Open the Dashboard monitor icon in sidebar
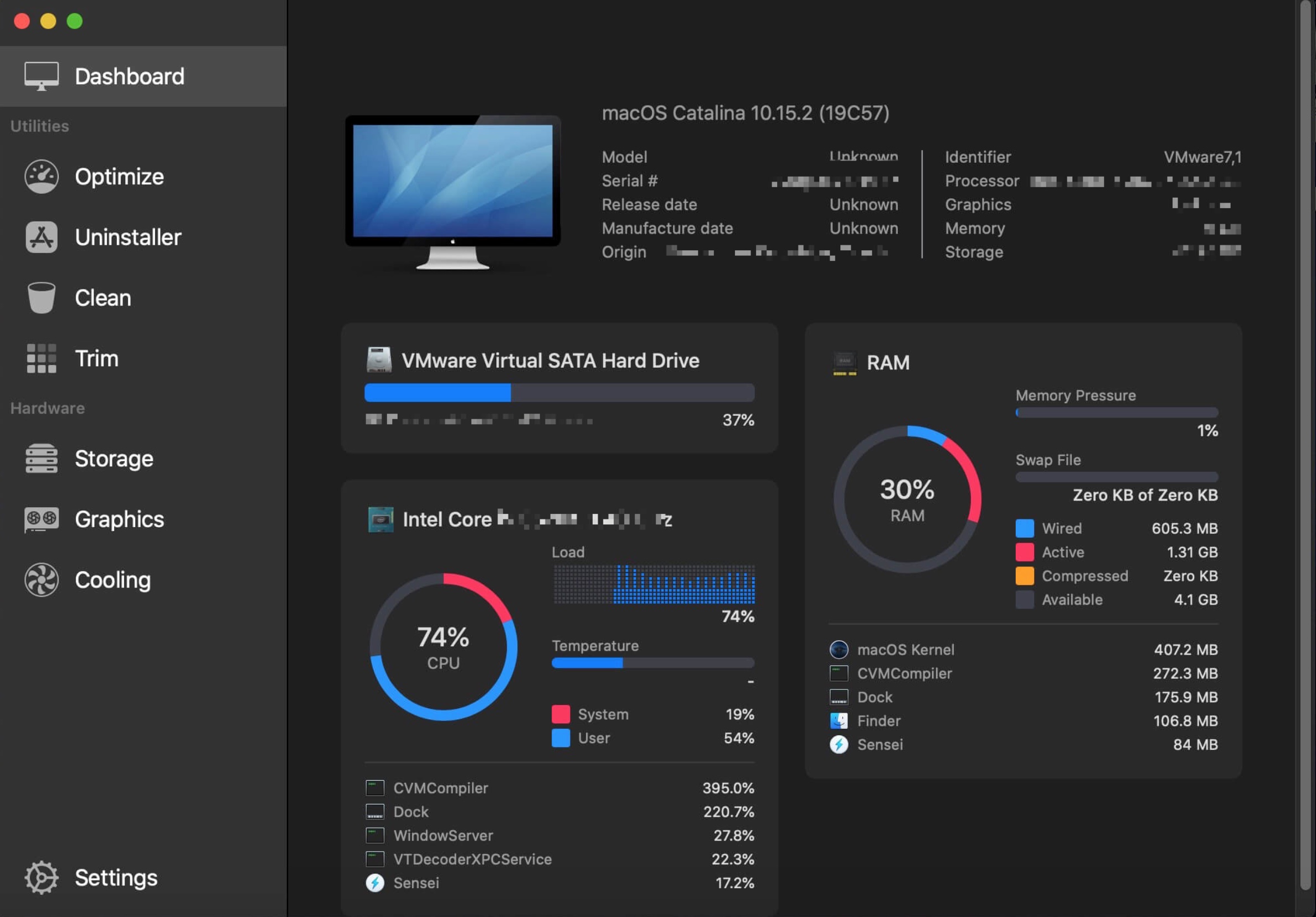 42,76
